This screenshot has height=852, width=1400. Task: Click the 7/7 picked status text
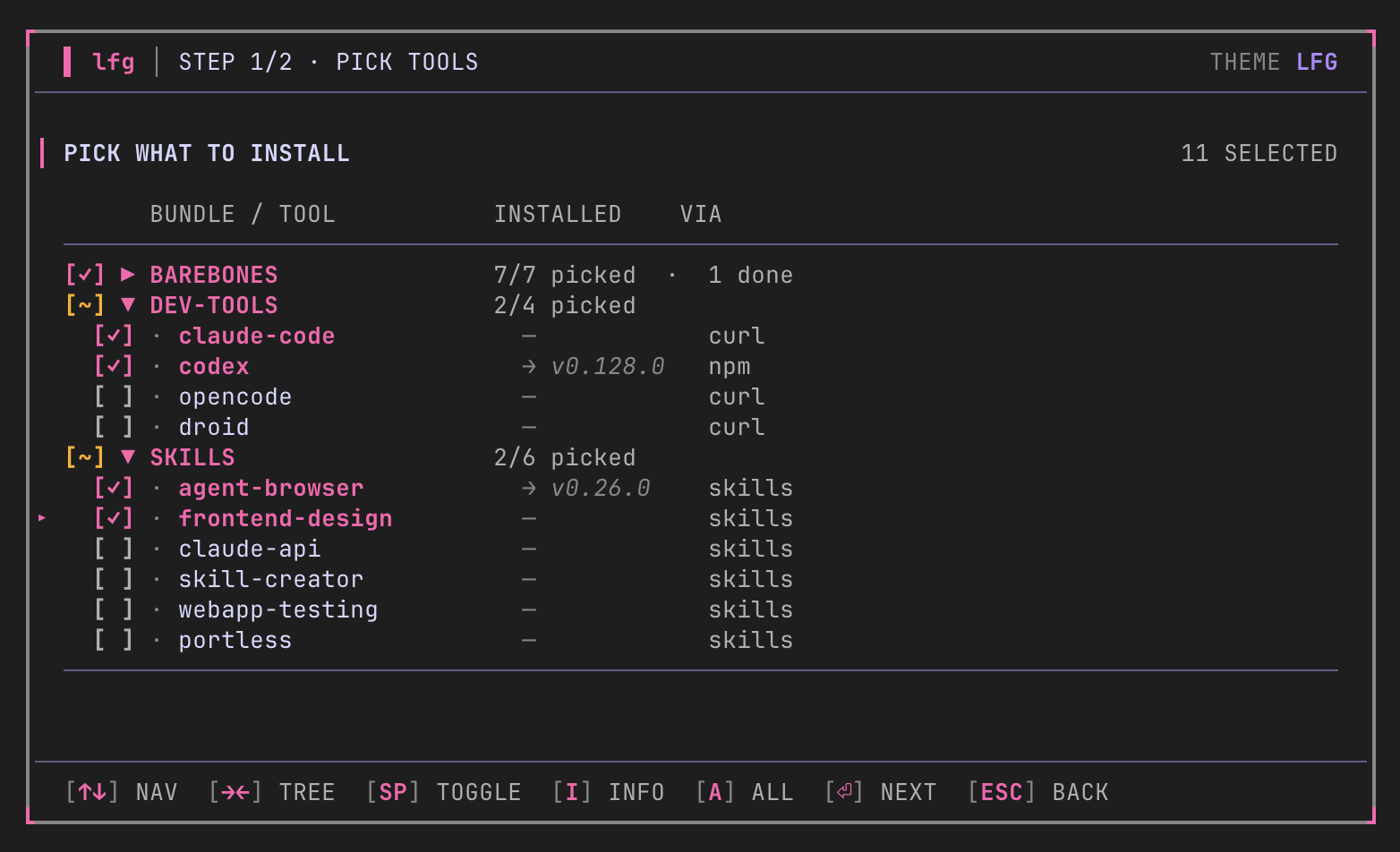click(565, 275)
